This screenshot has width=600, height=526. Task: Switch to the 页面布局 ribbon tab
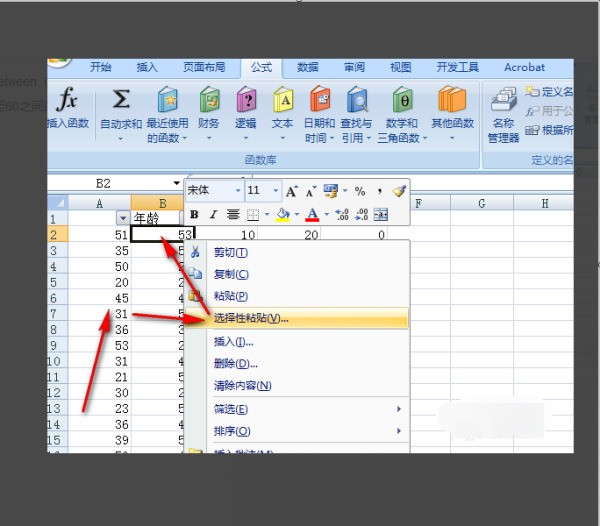[204, 67]
